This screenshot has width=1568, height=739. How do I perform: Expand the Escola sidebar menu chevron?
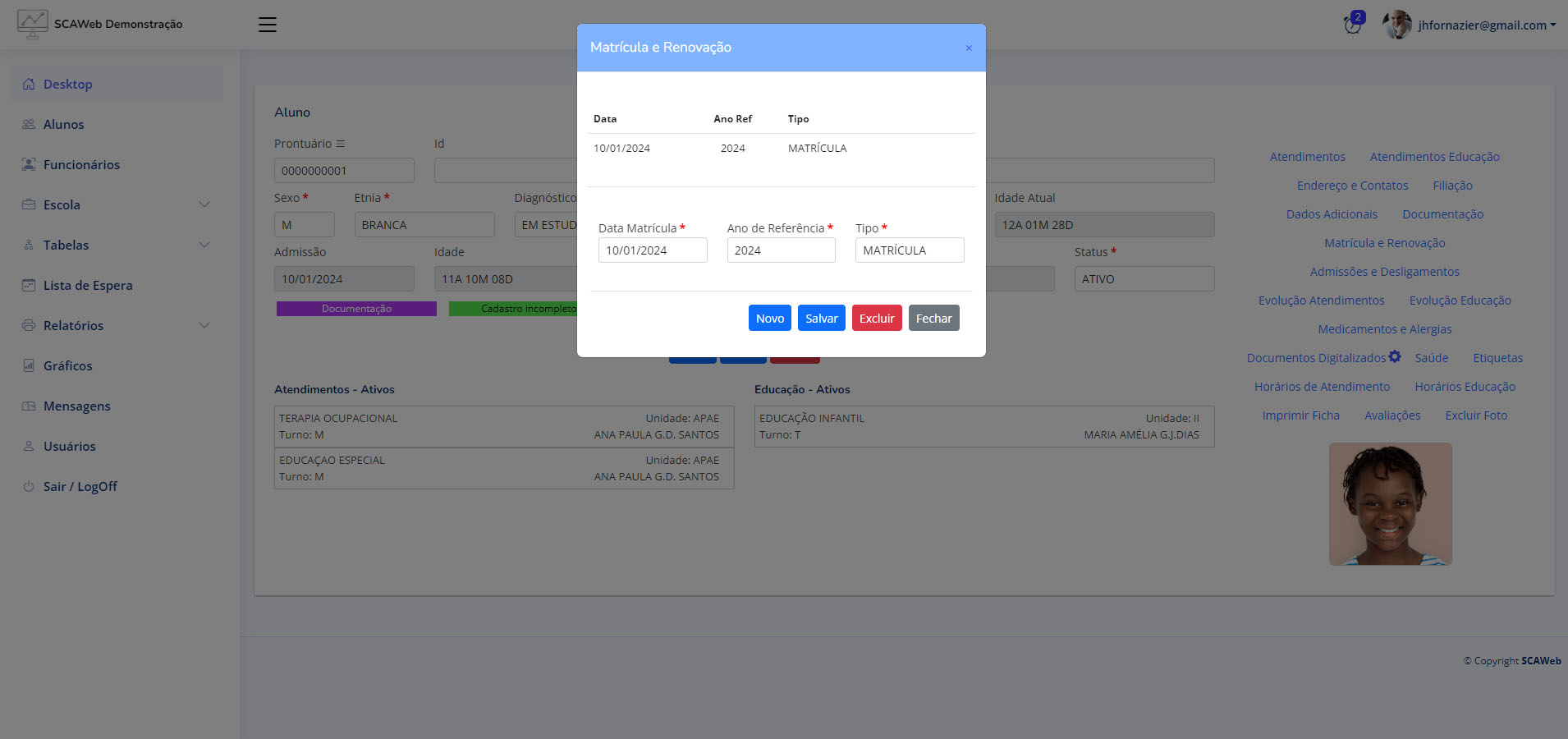[x=204, y=204]
